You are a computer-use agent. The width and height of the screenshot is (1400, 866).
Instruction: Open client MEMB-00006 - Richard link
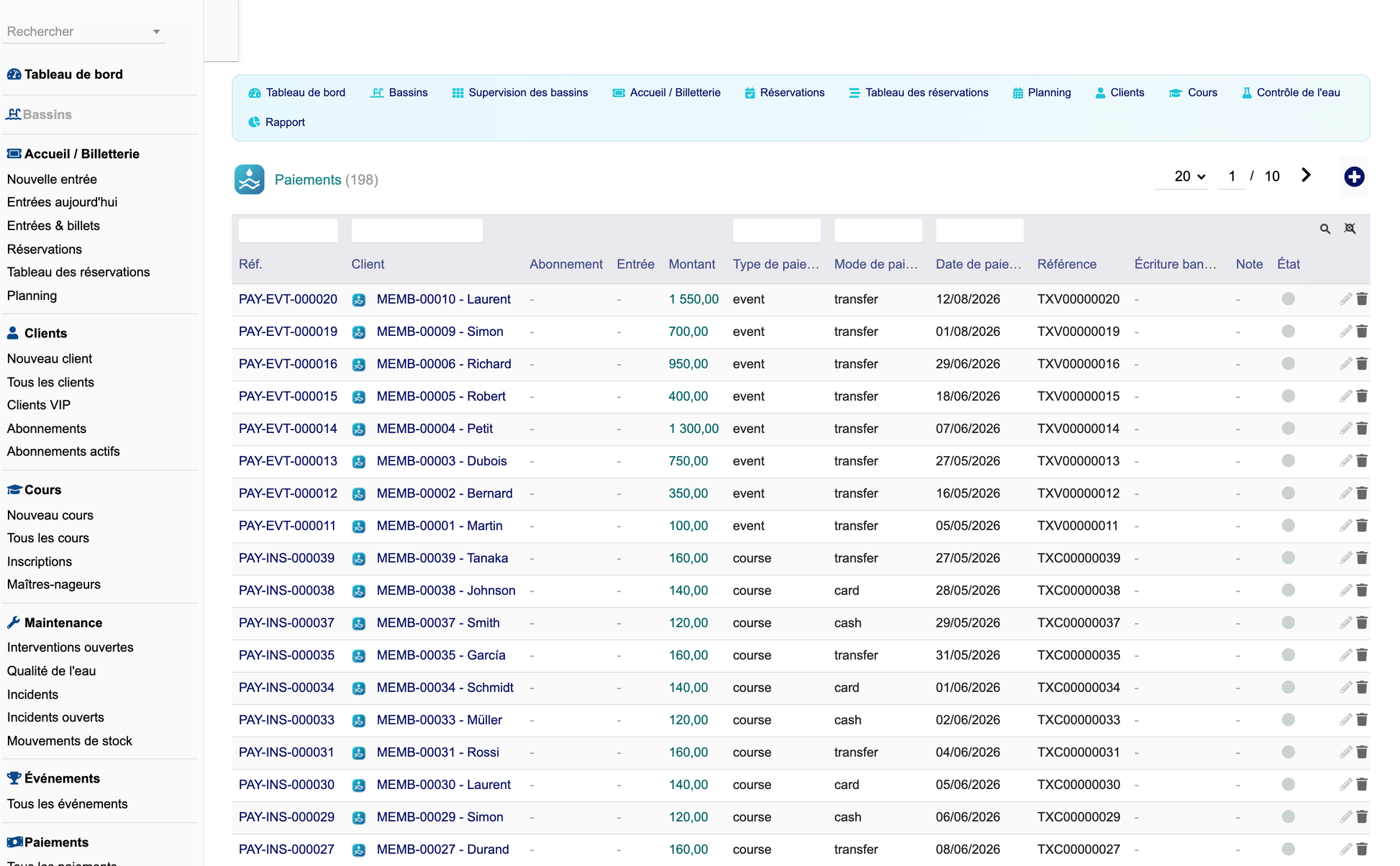(x=444, y=364)
